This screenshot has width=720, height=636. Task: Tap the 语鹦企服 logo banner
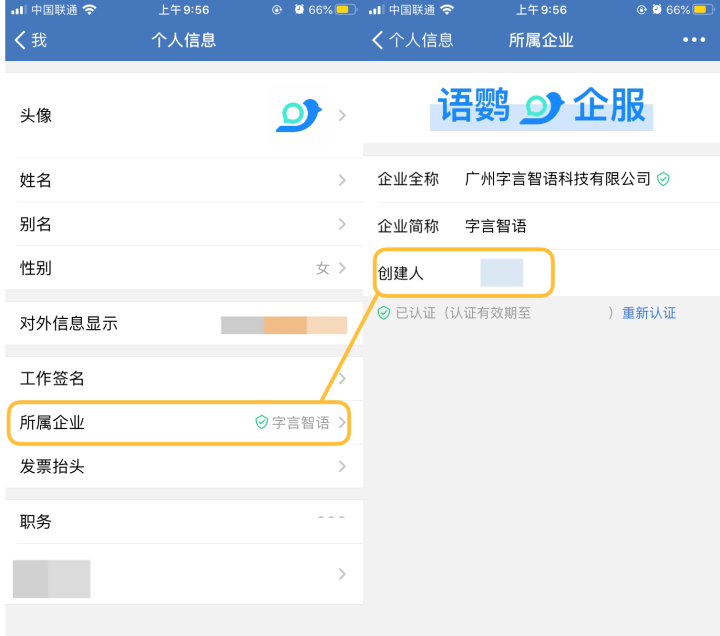541,107
